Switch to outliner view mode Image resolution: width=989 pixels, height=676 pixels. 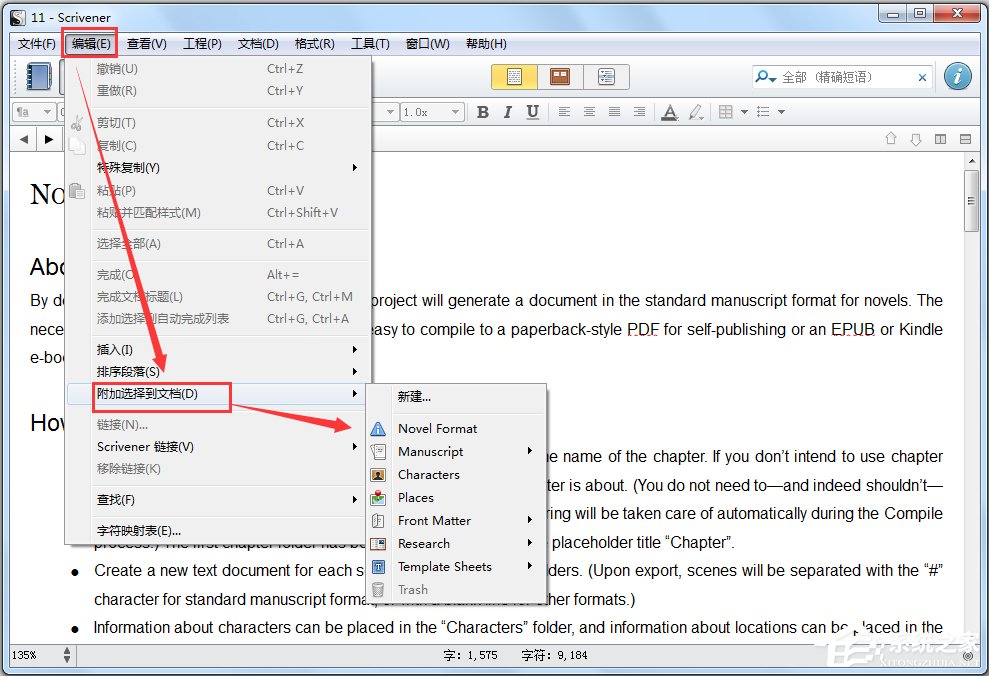click(606, 77)
